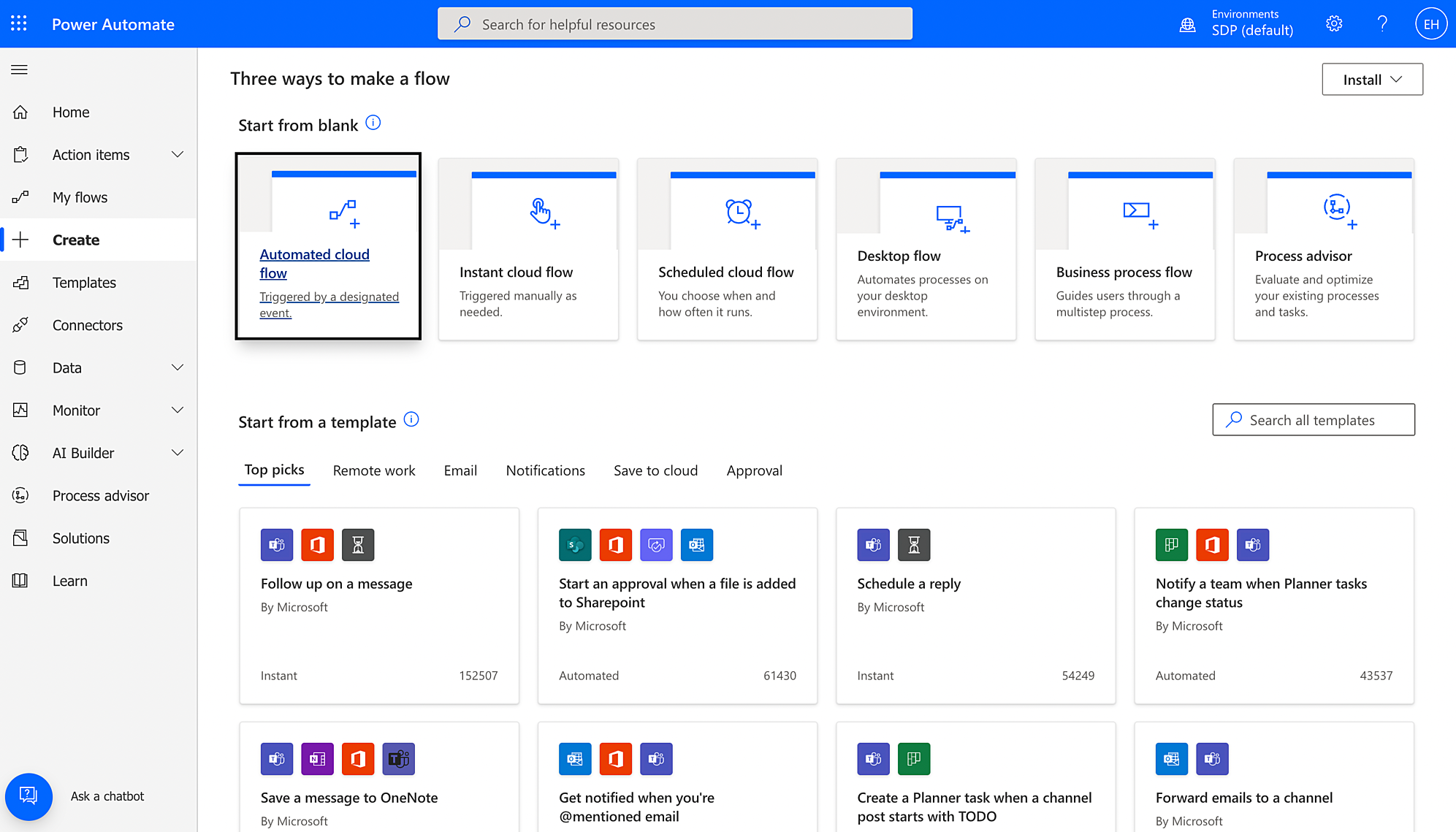
Task: Open the Desktop flow card title
Action: (x=899, y=256)
